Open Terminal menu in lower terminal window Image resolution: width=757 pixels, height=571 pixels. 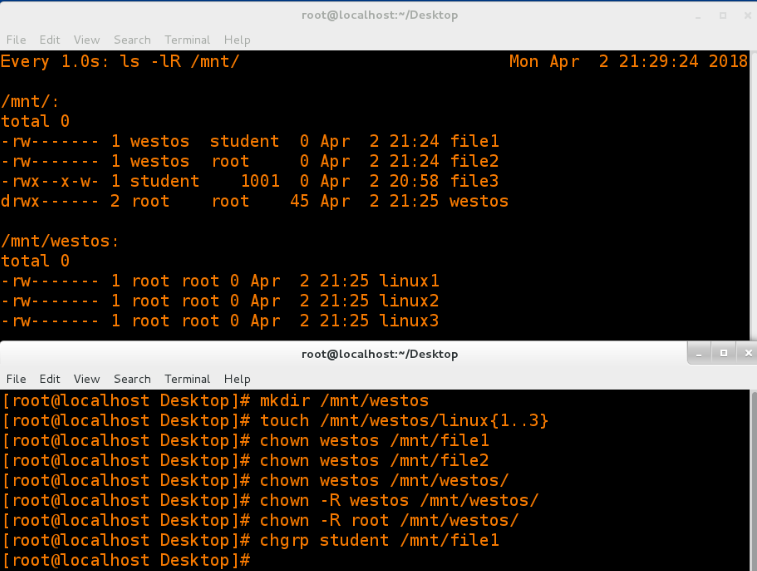coord(187,379)
